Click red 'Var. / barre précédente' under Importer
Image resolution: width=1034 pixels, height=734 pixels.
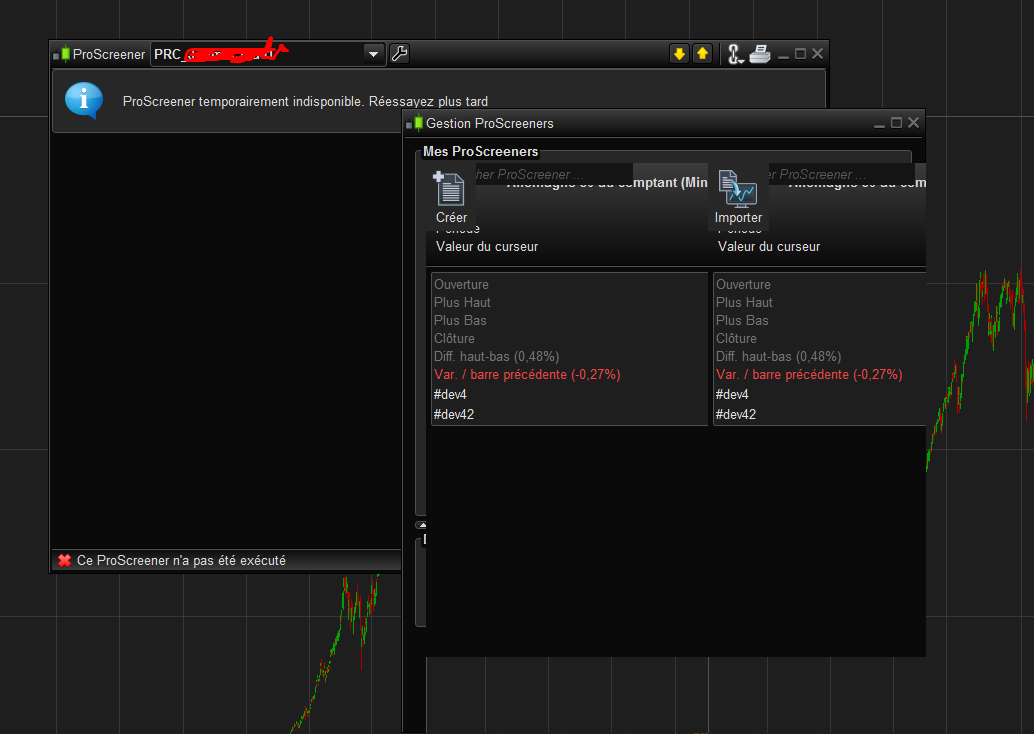click(x=809, y=375)
